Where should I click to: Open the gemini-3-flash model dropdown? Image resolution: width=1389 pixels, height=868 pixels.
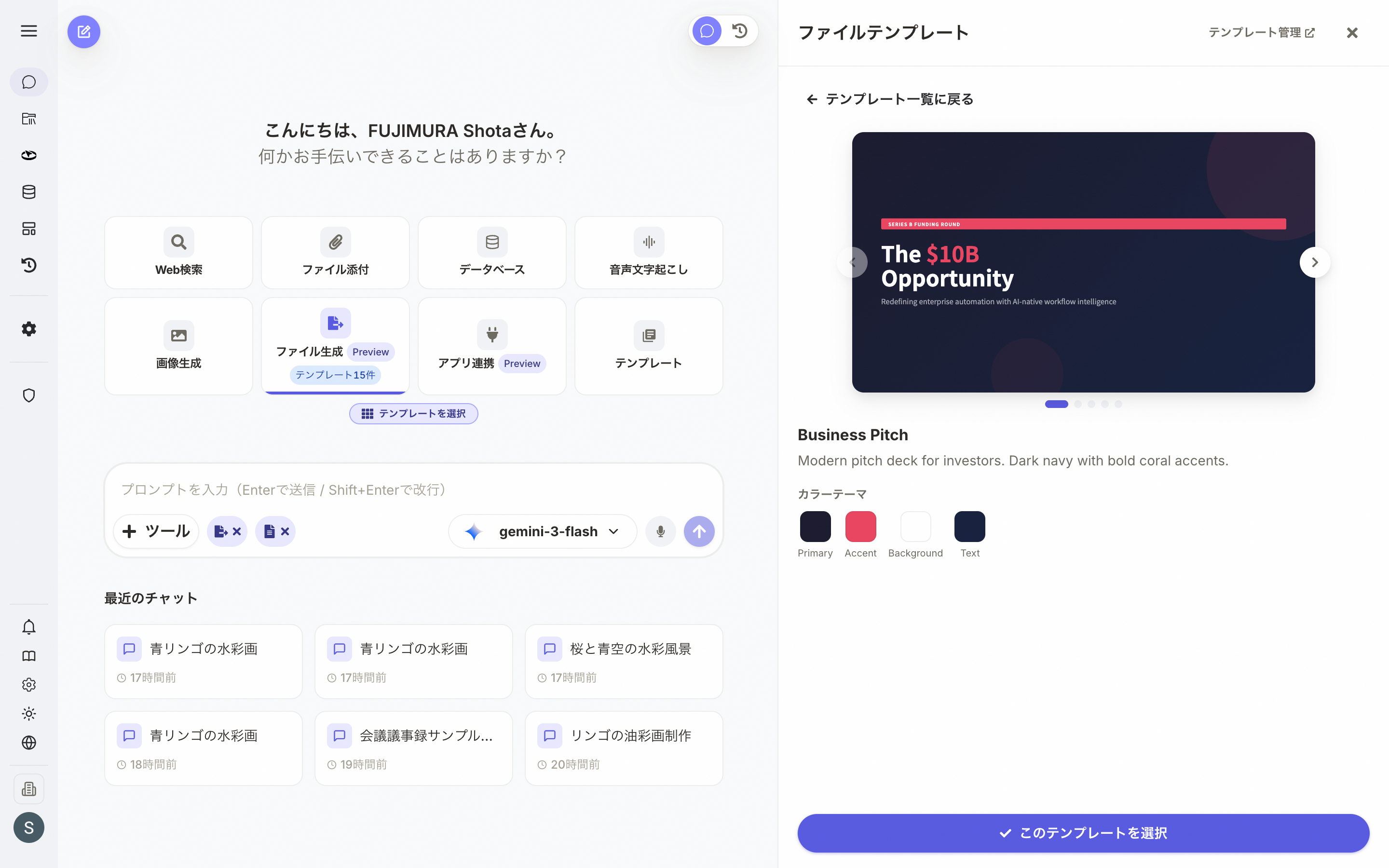[543, 531]
